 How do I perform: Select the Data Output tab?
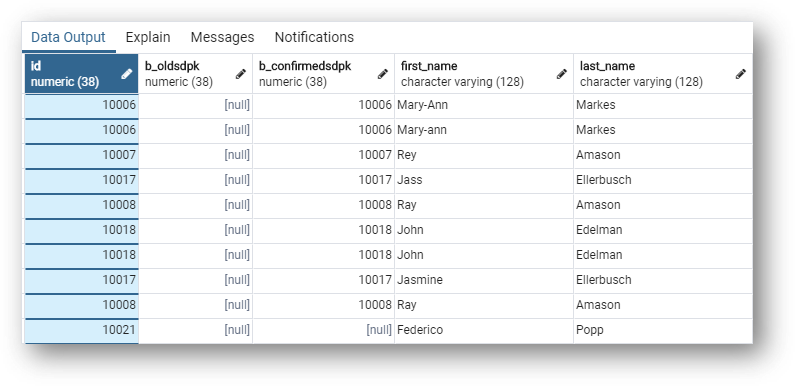68,38
